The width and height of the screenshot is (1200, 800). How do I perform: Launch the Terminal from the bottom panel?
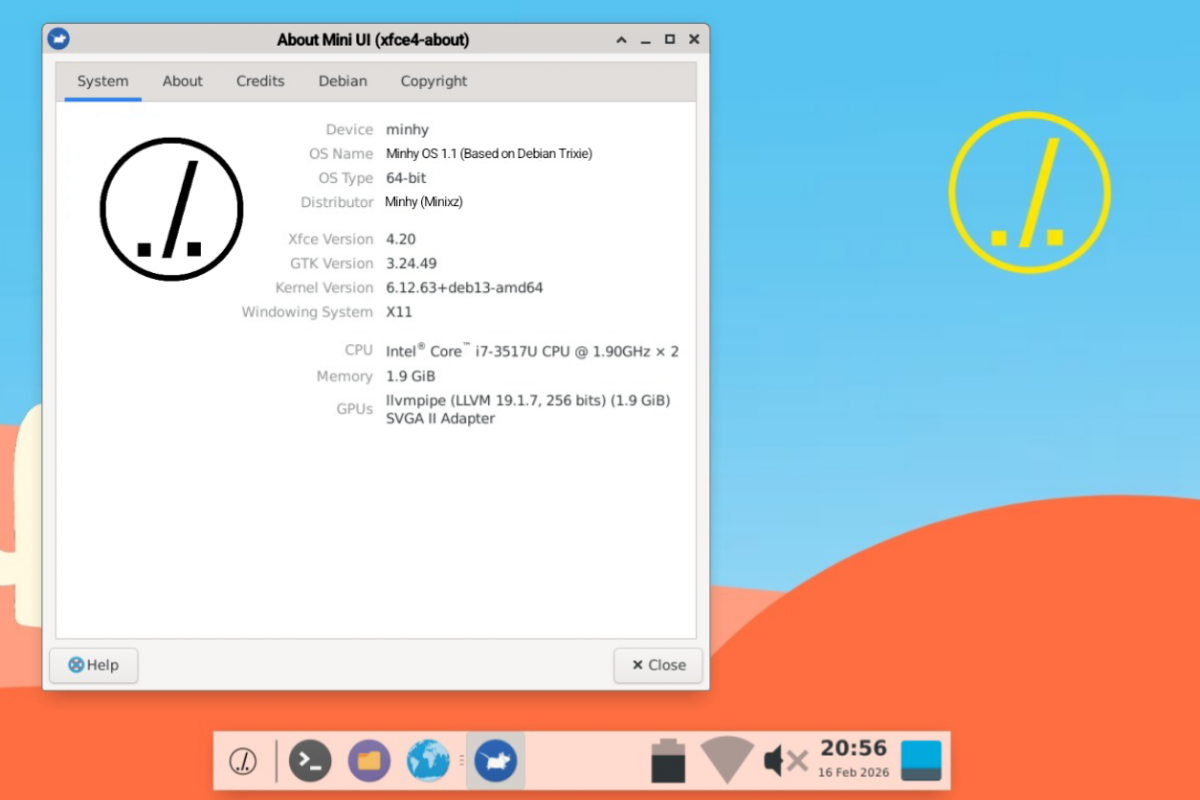pyautogui.click(x=310, y=761)
